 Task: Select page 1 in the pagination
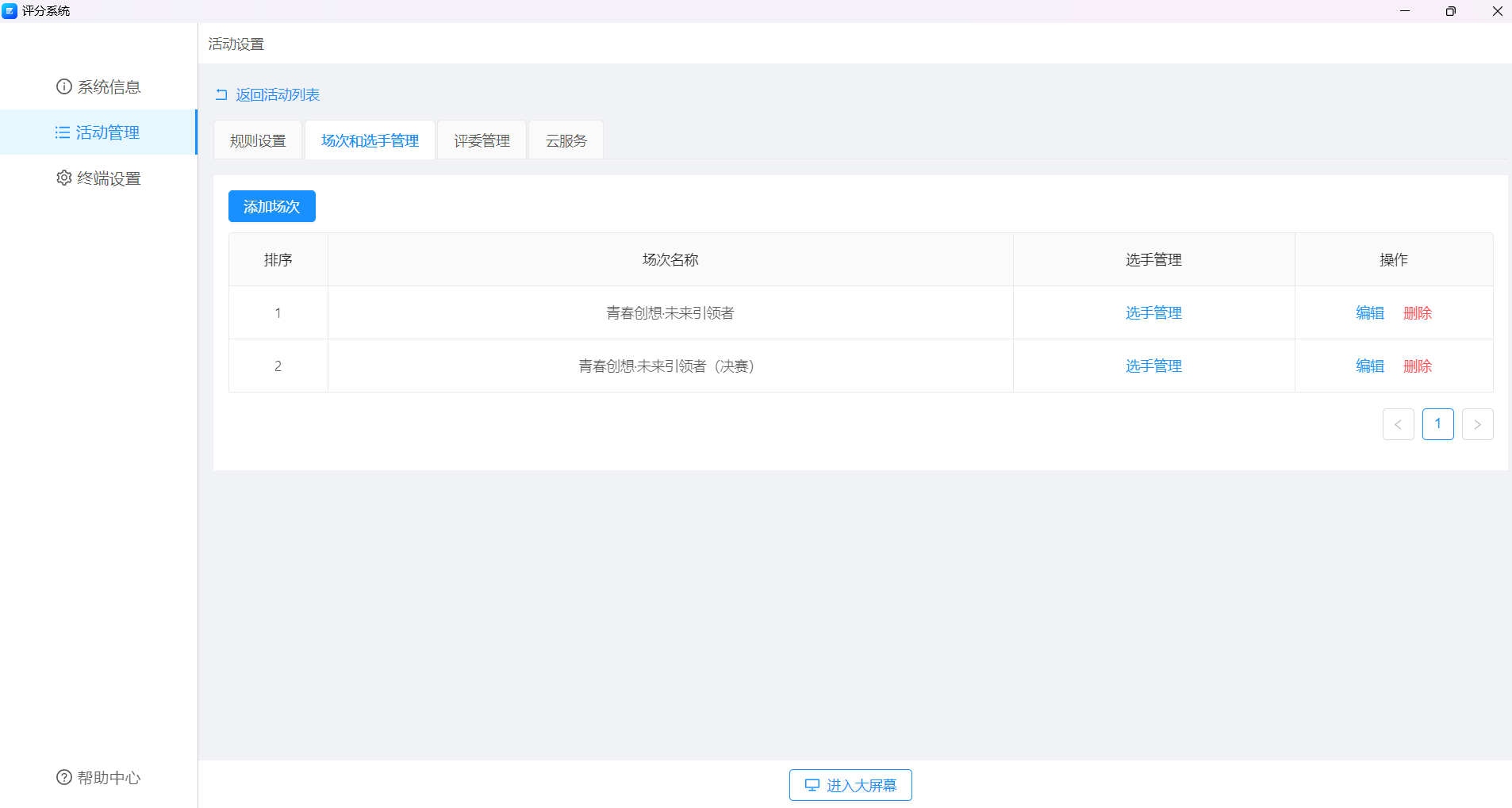click(x=1437, y=424)
